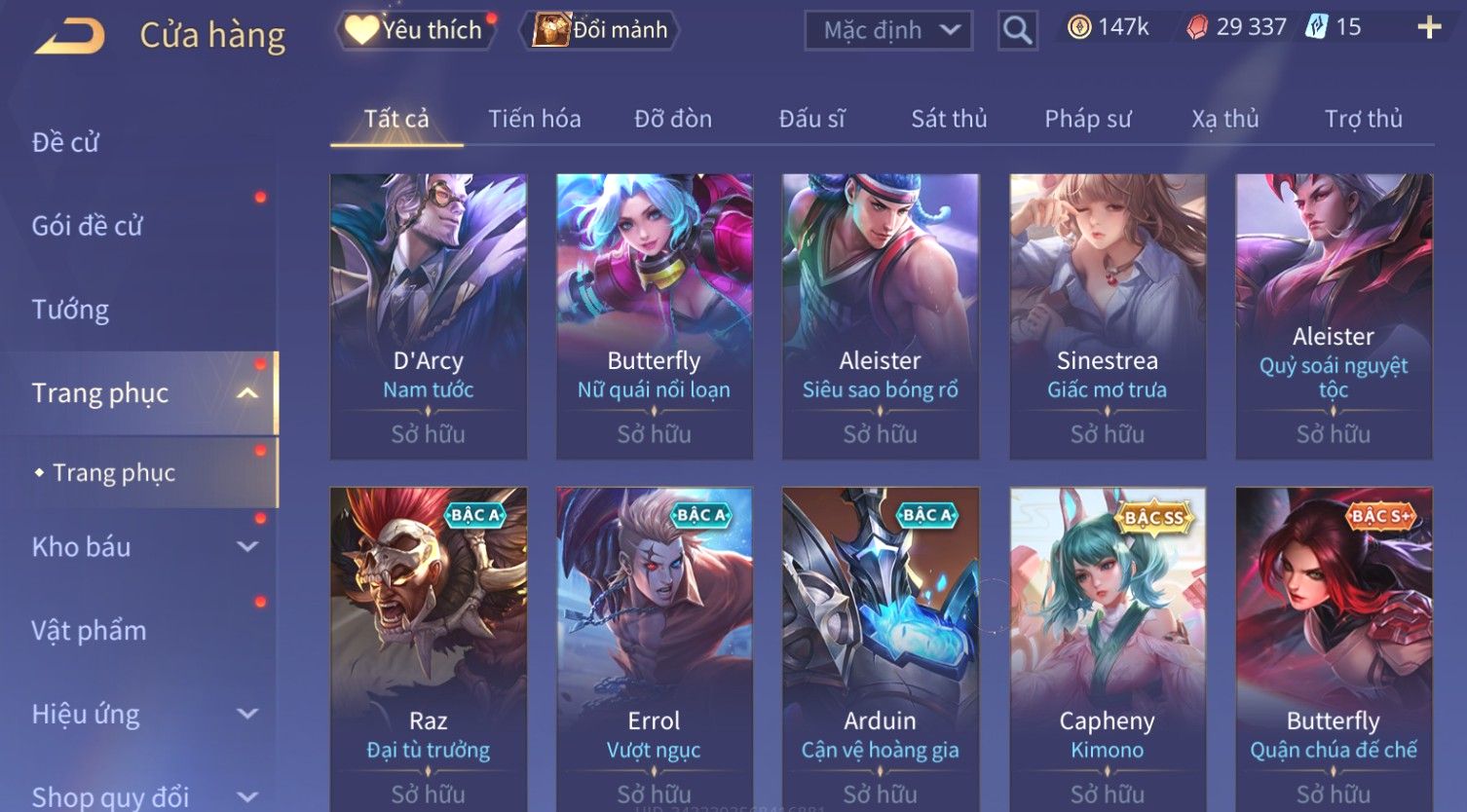
Task: Expand the Hiệu ứng sidebar section
Action: tap(247, 715)
